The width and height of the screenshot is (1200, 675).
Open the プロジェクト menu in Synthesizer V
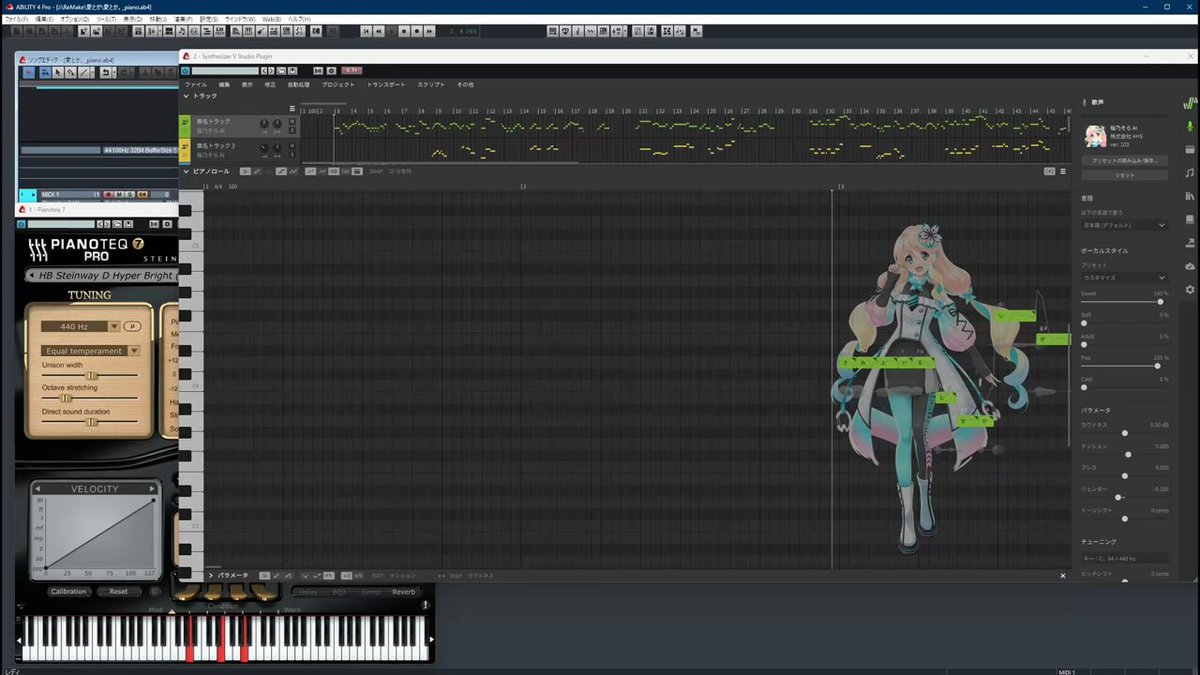338,85
